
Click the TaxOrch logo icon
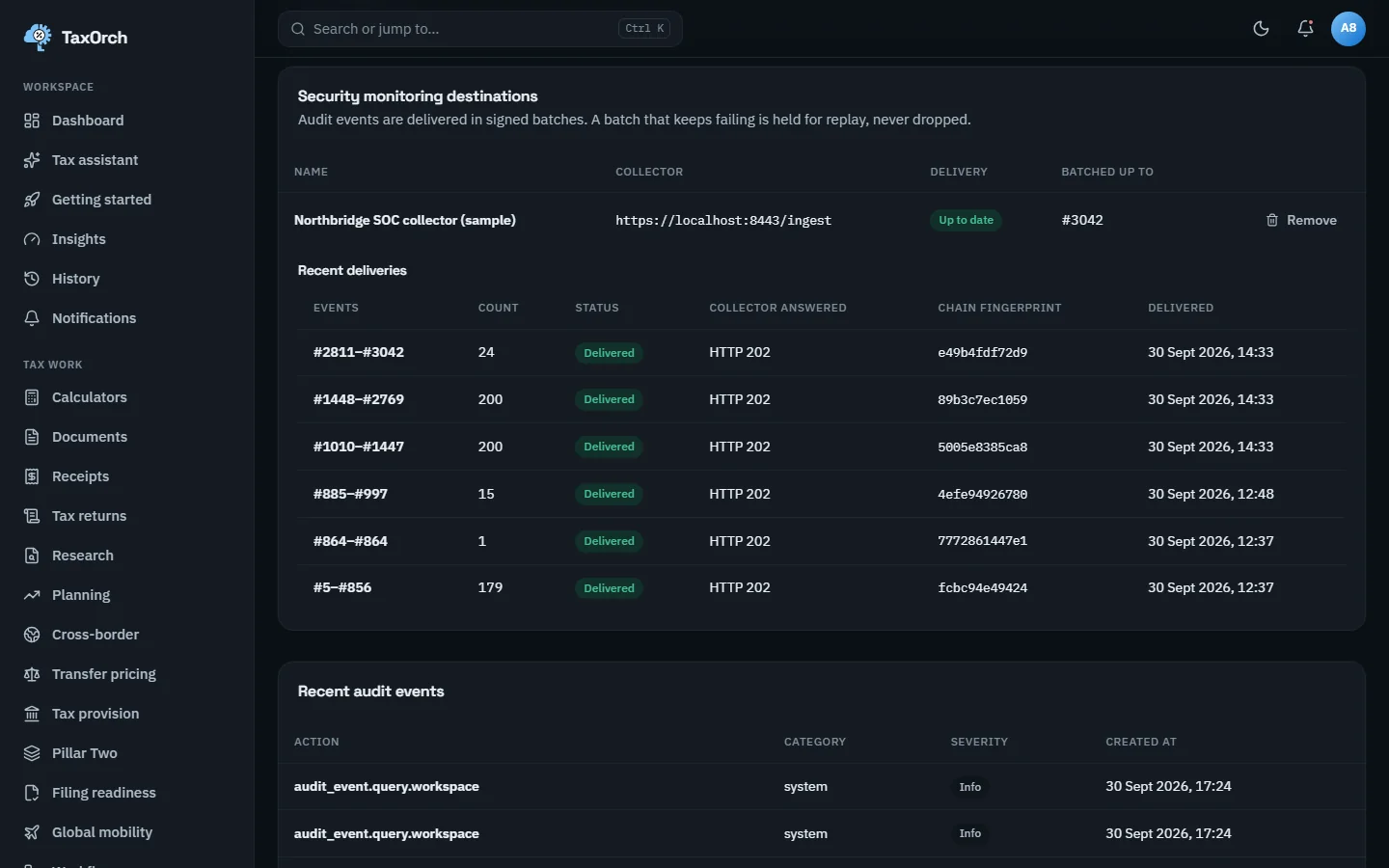click(x=38, y=37)
